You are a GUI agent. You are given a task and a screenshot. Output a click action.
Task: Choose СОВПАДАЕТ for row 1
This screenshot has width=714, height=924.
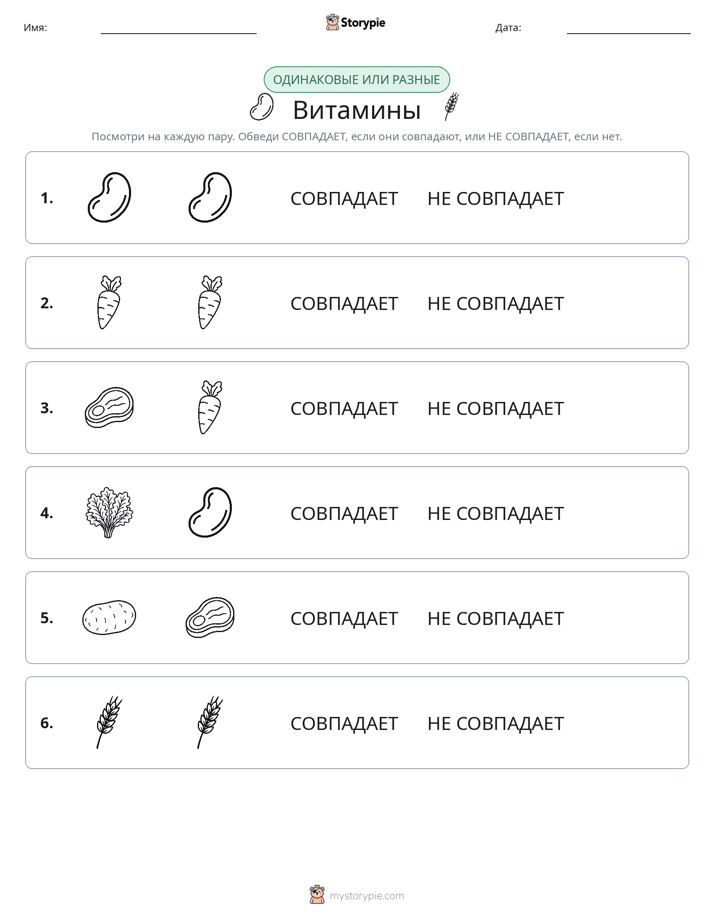(x=344, y=199)
